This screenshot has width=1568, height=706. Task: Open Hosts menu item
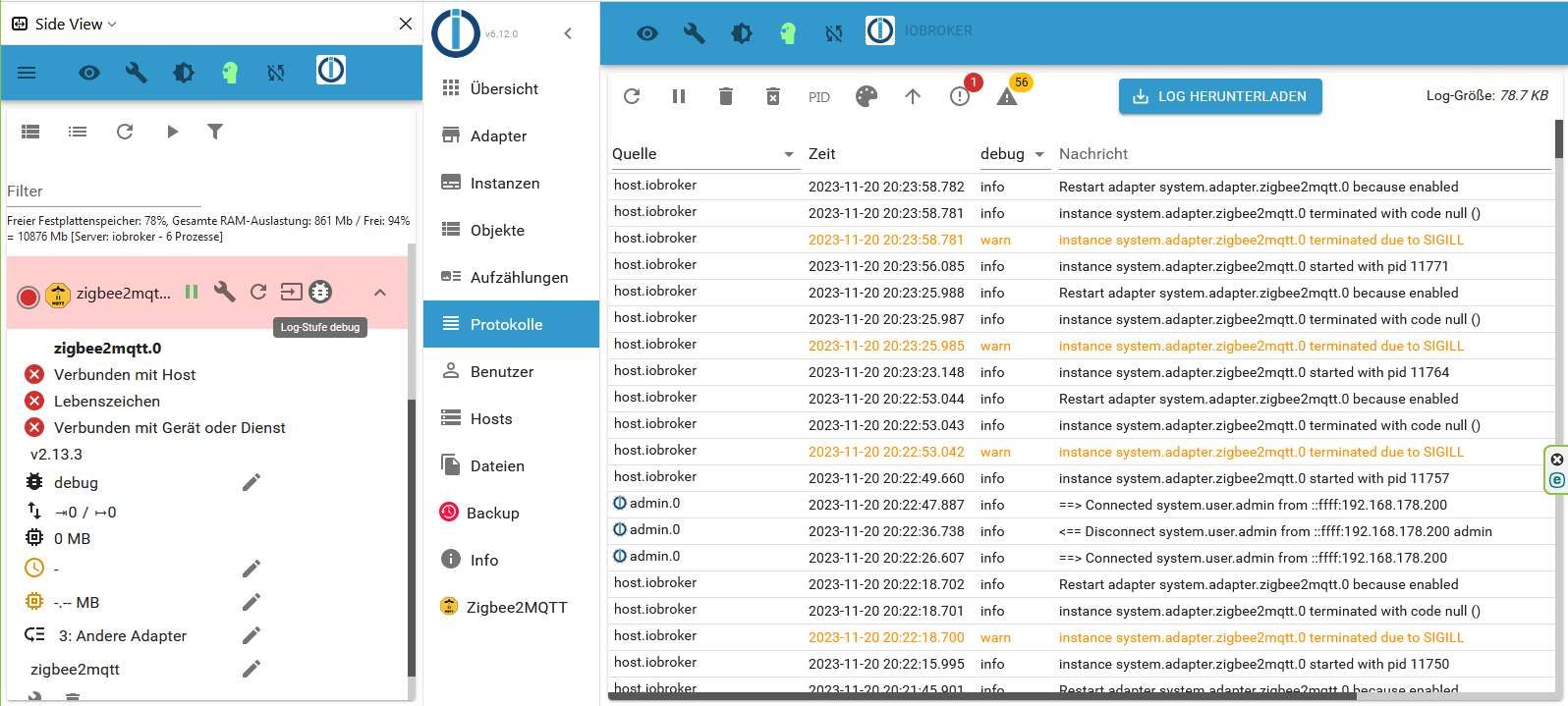511,418
